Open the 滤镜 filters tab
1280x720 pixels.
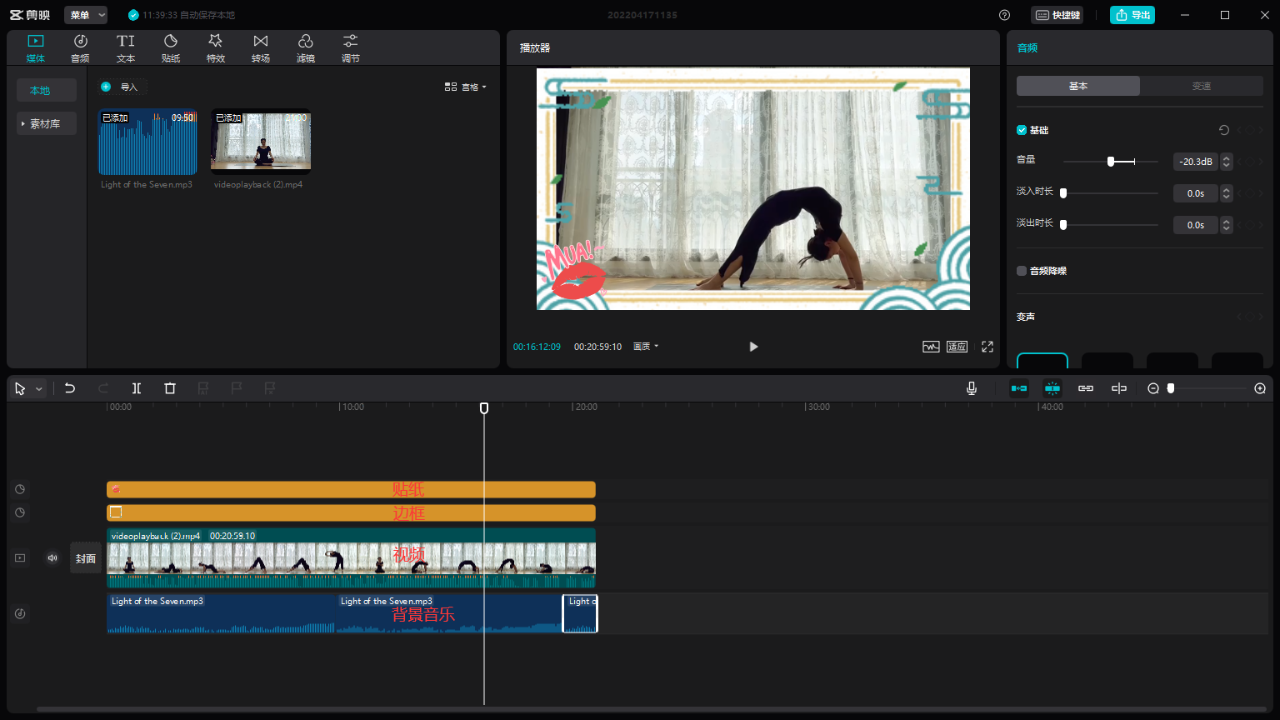pyautogui.click(x=305, y=47)
